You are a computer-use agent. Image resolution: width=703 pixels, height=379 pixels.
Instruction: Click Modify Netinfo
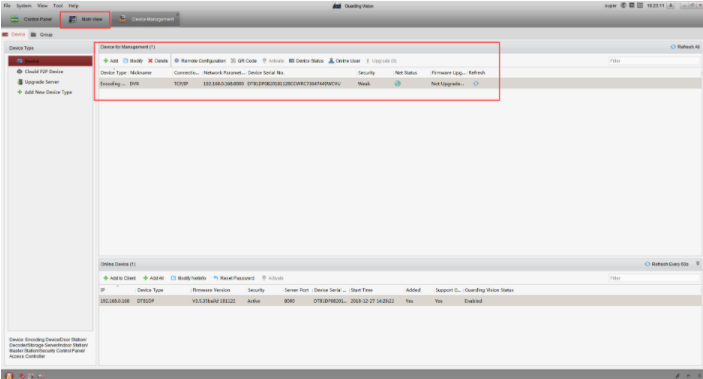pyautogui.click(x=188, y=278)
